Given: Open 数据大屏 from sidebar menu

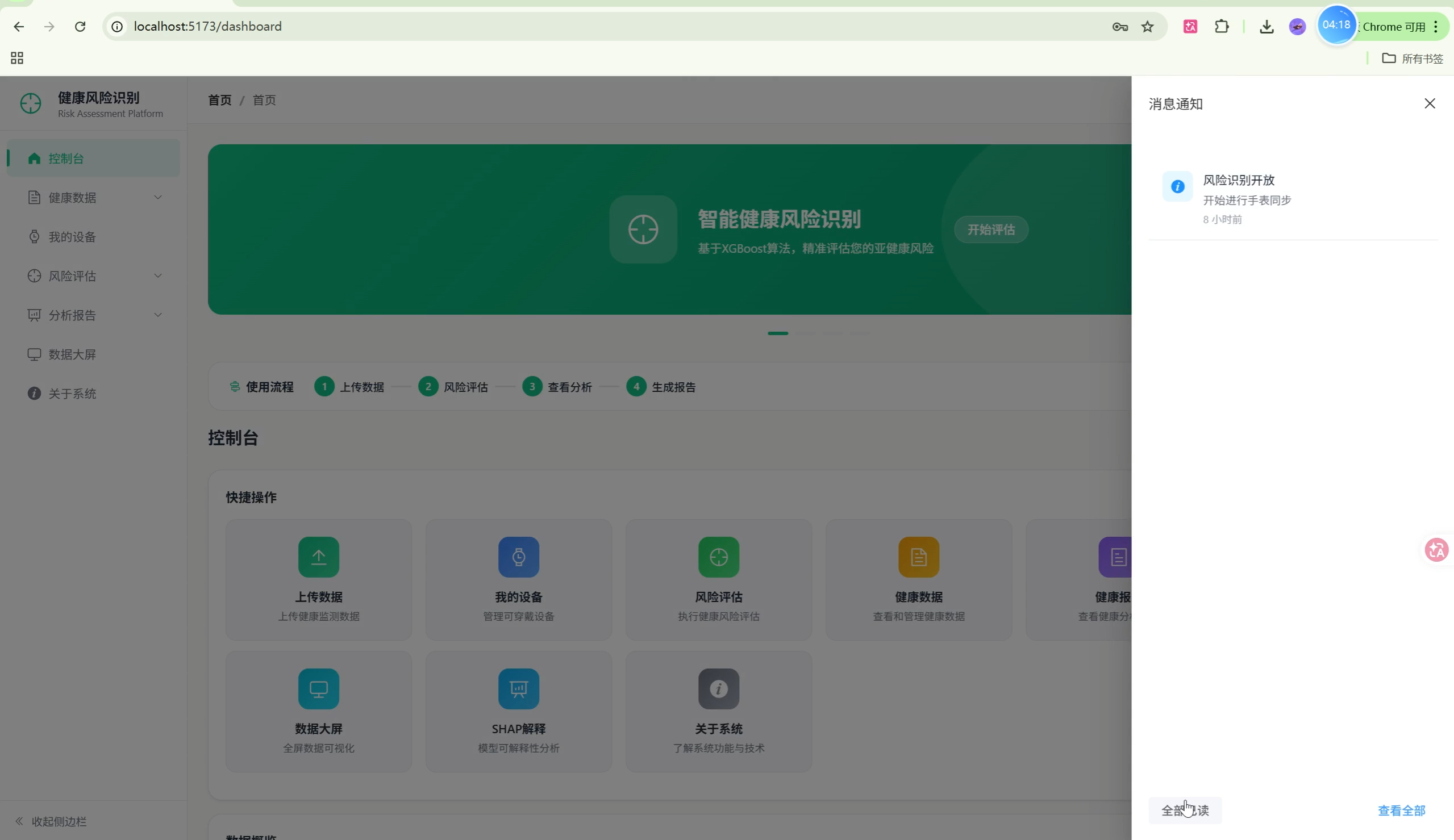Looking at the screenshot, I should pyautogui.click(x=72, y=354).
